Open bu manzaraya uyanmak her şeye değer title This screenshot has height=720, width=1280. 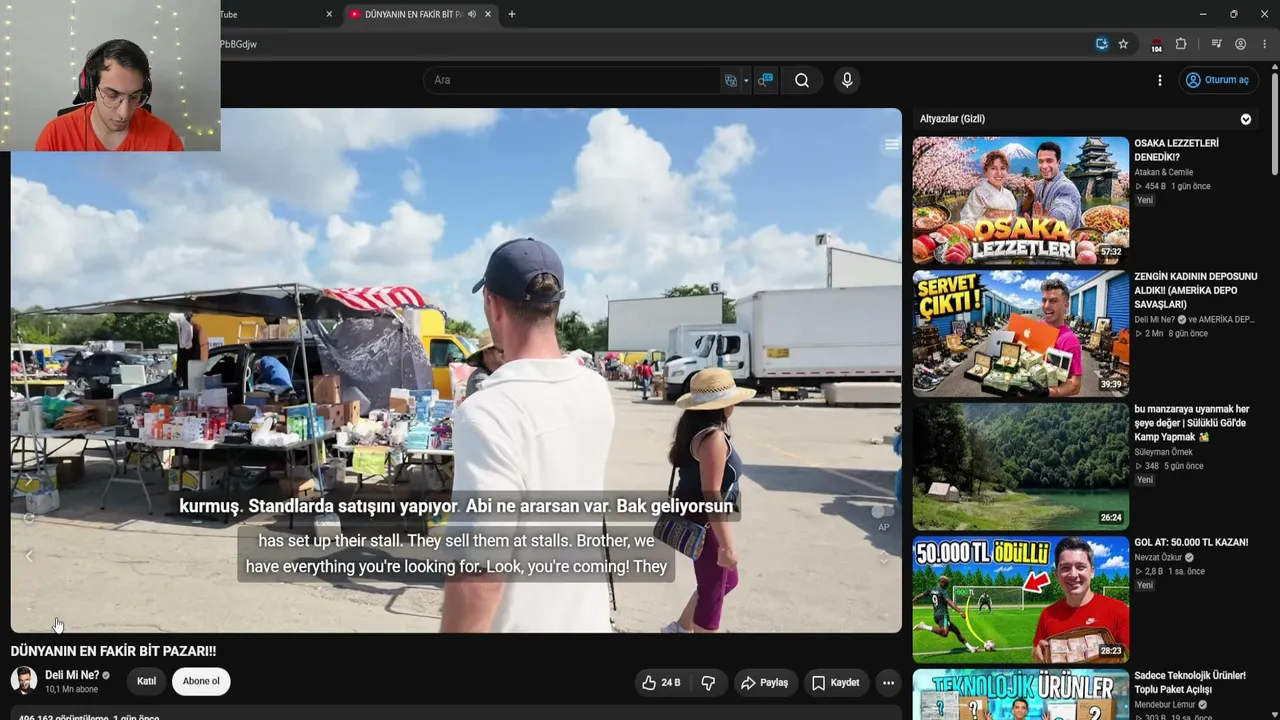[1192, 423]
